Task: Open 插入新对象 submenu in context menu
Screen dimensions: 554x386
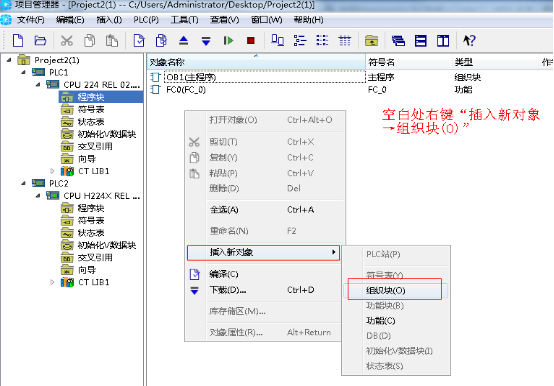Action: 263,253
